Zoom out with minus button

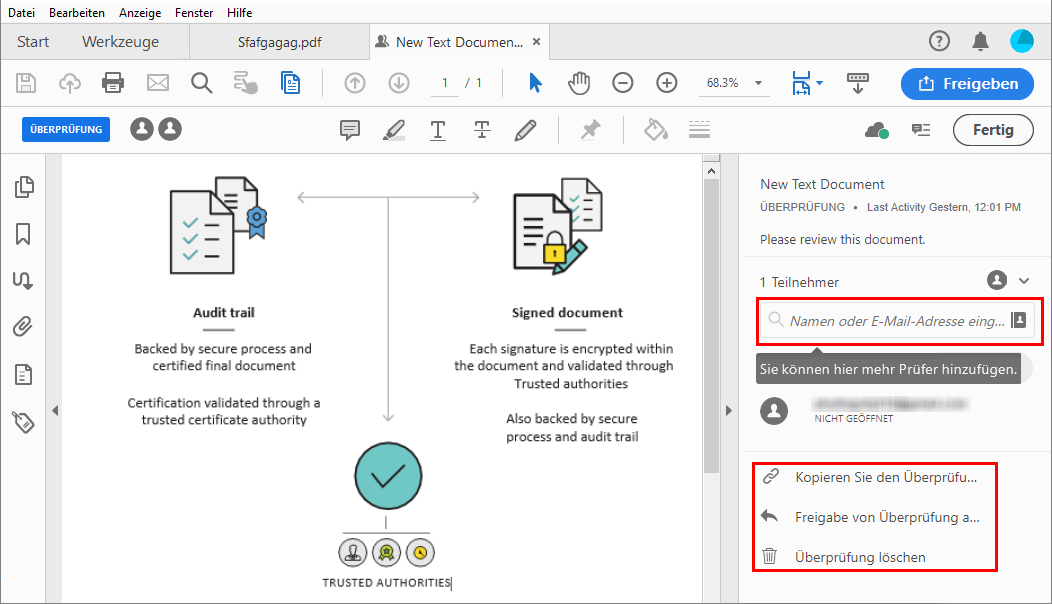pos(623,83)
